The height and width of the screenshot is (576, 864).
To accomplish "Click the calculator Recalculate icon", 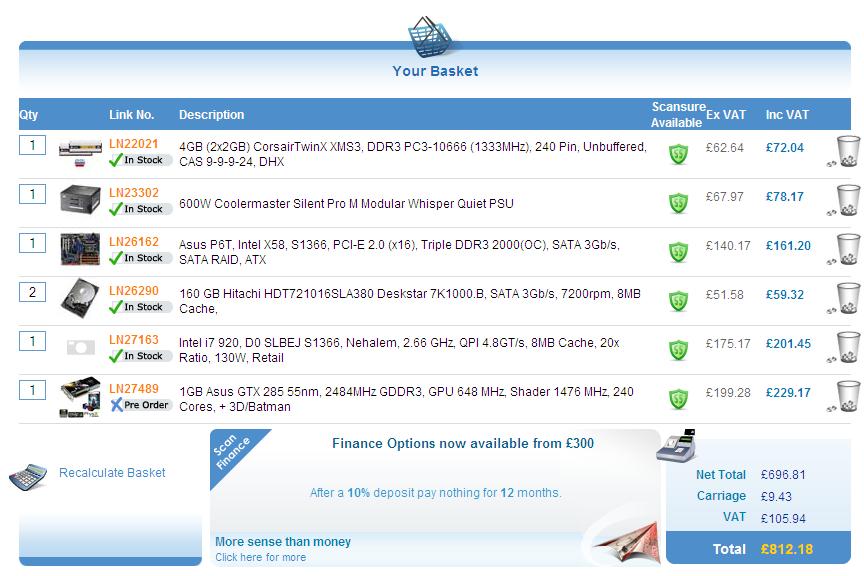I will pos(28,476).
